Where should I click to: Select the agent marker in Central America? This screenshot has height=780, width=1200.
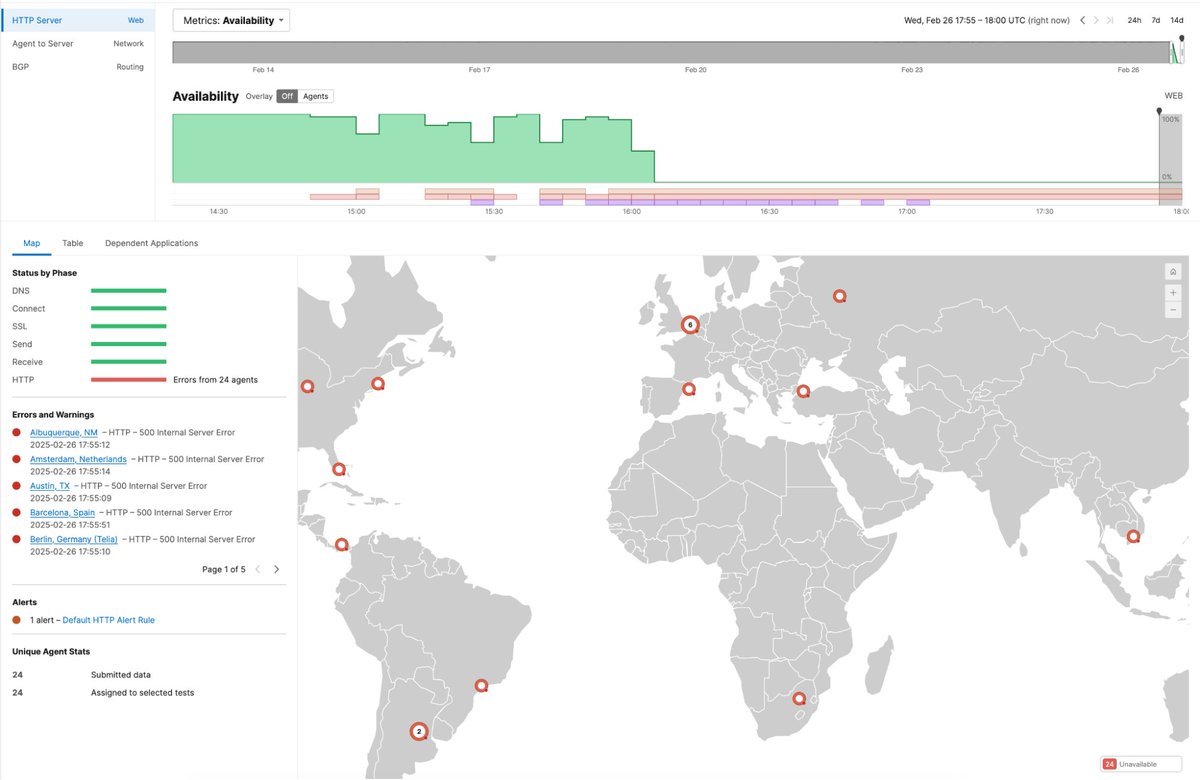tap(342, 544)
